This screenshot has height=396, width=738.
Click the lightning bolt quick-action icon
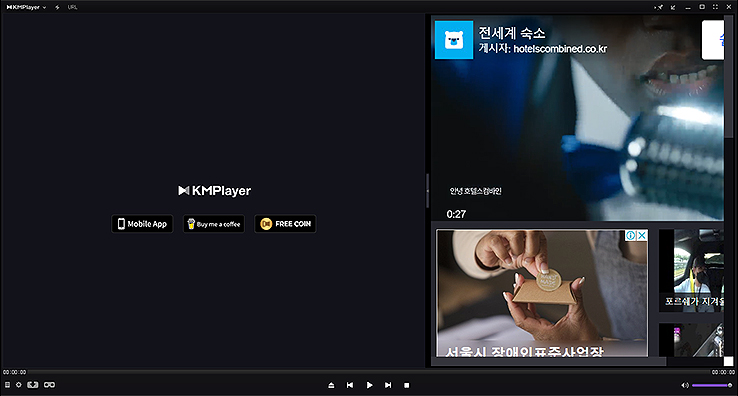point(57,7)
